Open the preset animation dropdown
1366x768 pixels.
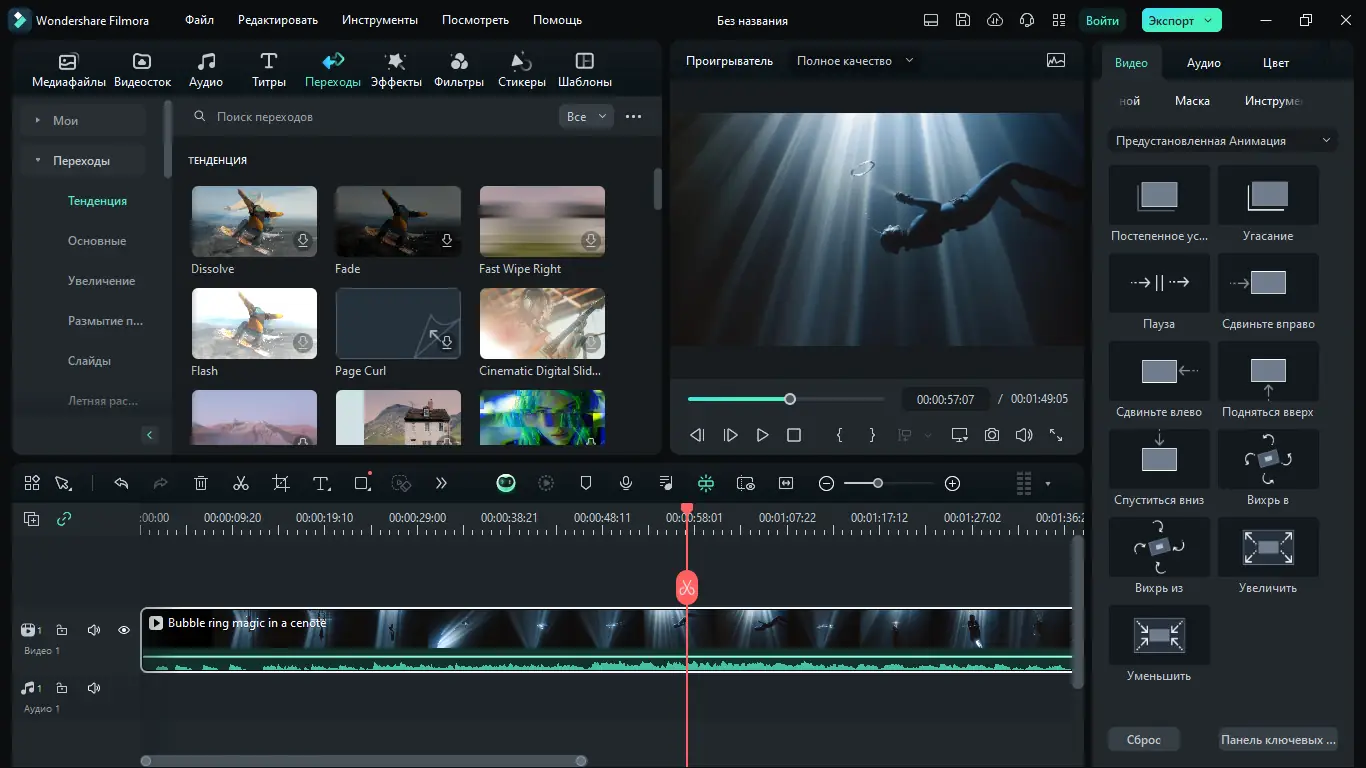tap(1222, 141)
